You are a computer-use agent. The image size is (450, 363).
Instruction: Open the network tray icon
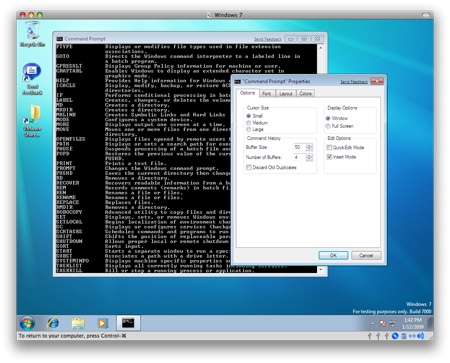click(x=392, y=323)
